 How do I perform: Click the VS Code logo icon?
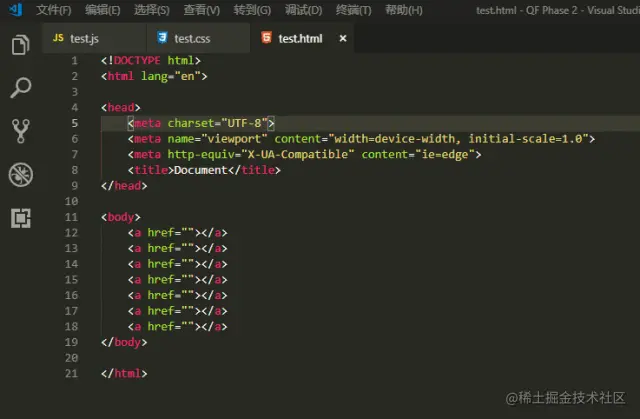coord(16,9)
